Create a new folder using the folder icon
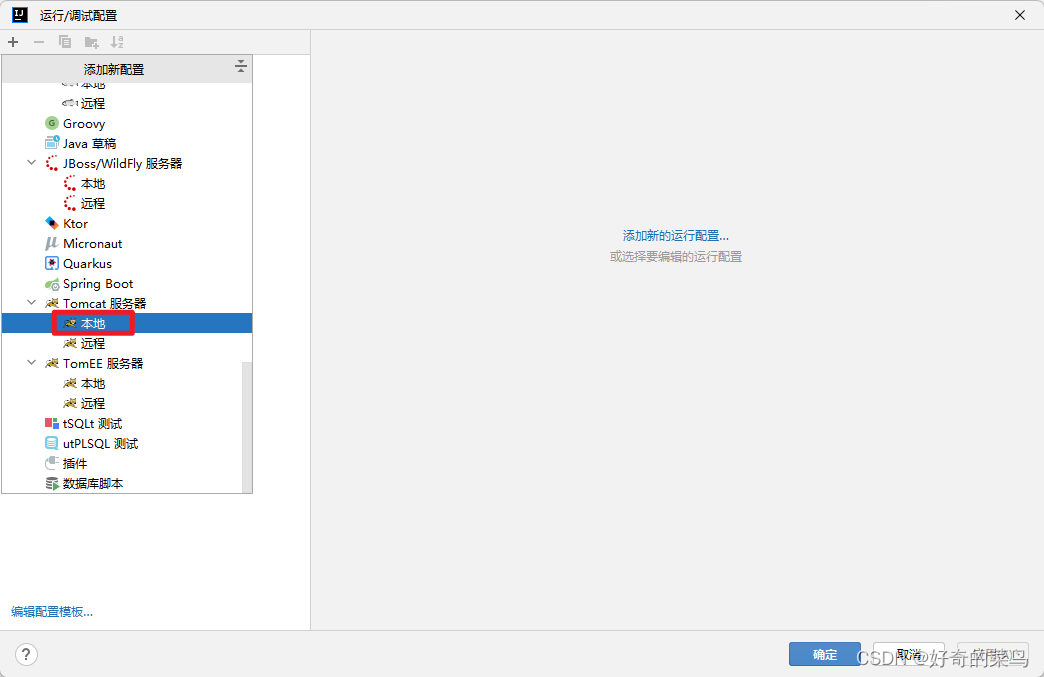Image resolution: width=1044 pixels, height=677 pixels. tap(91, 42)
